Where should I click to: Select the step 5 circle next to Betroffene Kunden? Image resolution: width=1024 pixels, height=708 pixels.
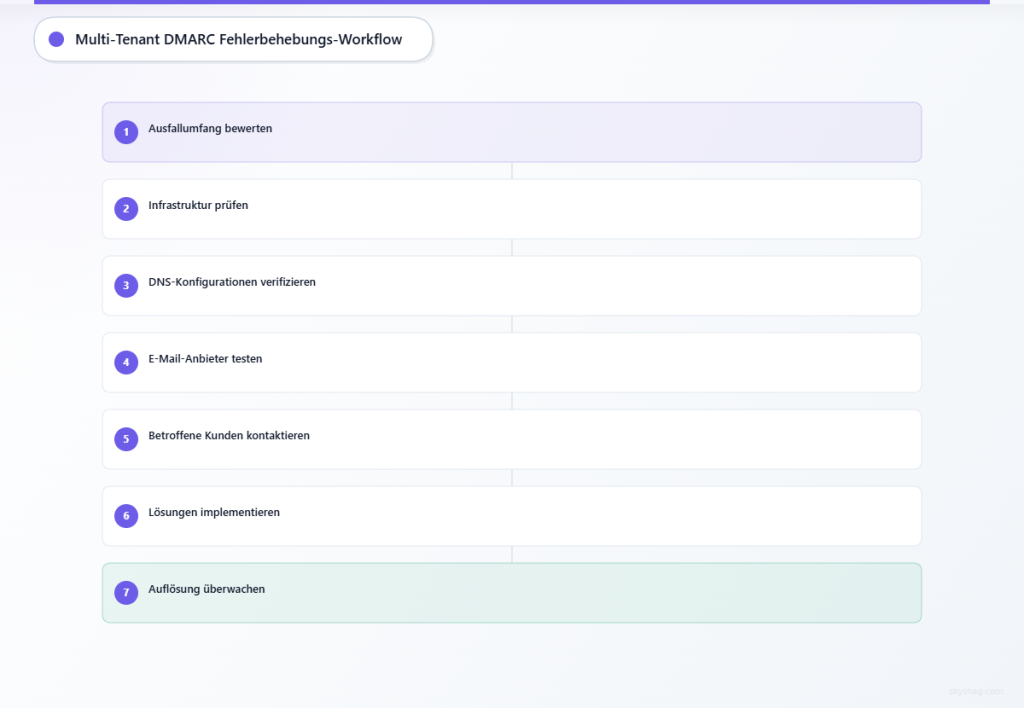126,438
